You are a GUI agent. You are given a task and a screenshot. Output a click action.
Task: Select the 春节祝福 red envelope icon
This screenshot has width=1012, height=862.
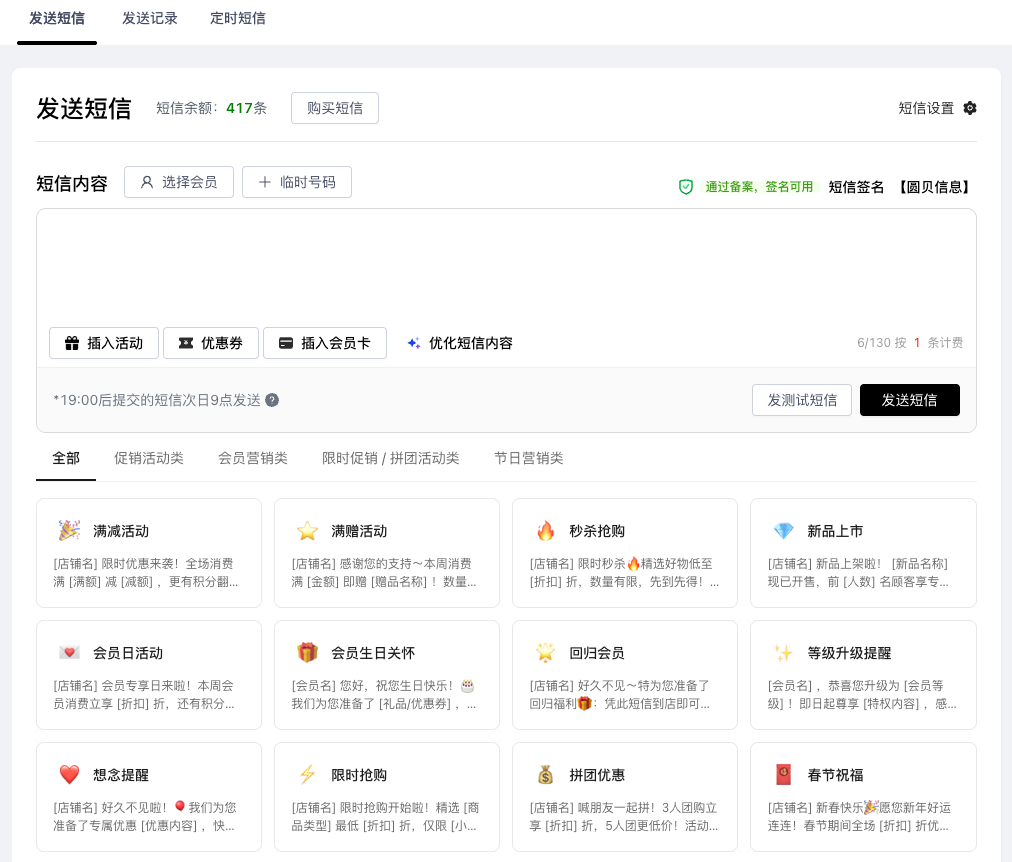(783, 775)
